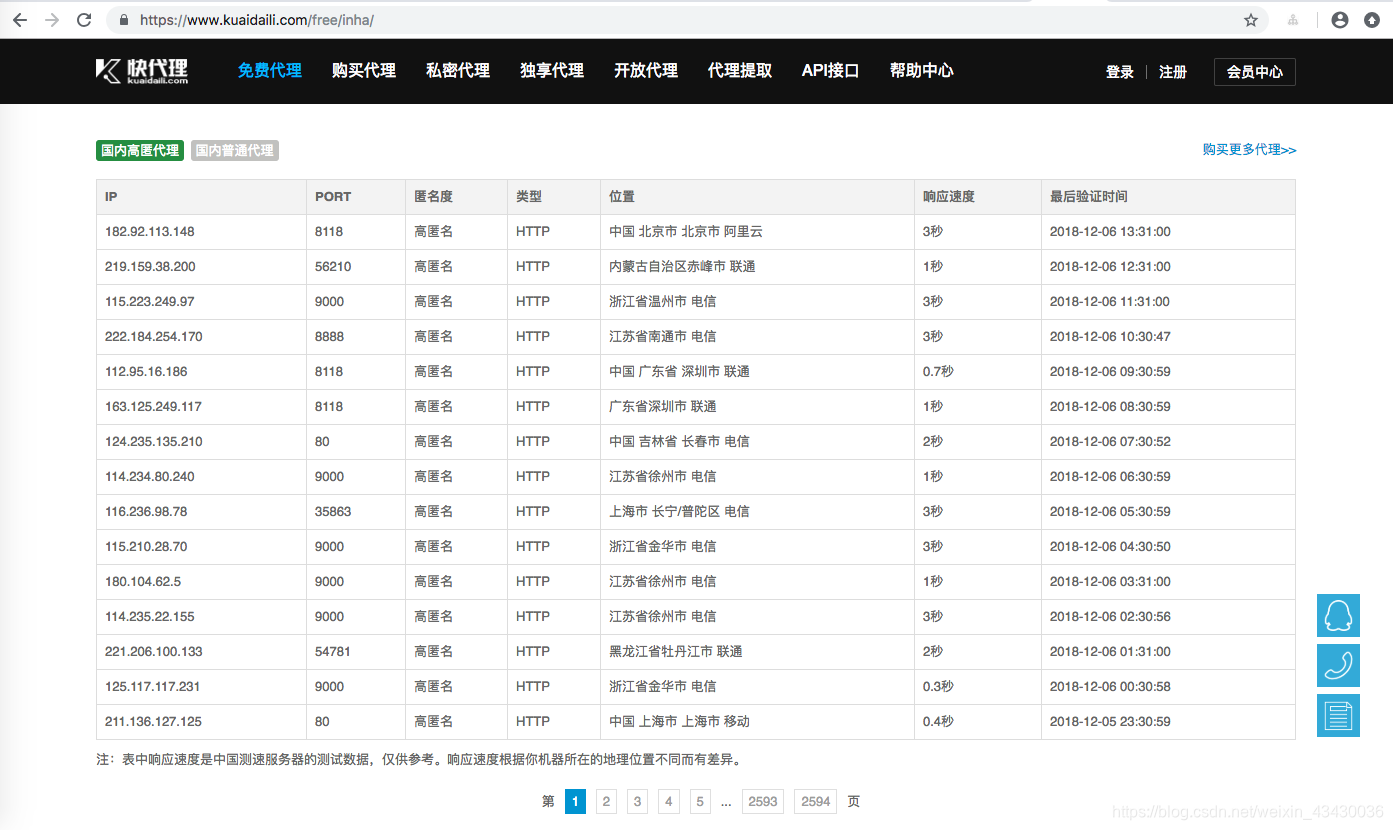Follow the 购买更多代理>> link

tap(1249, 150)
